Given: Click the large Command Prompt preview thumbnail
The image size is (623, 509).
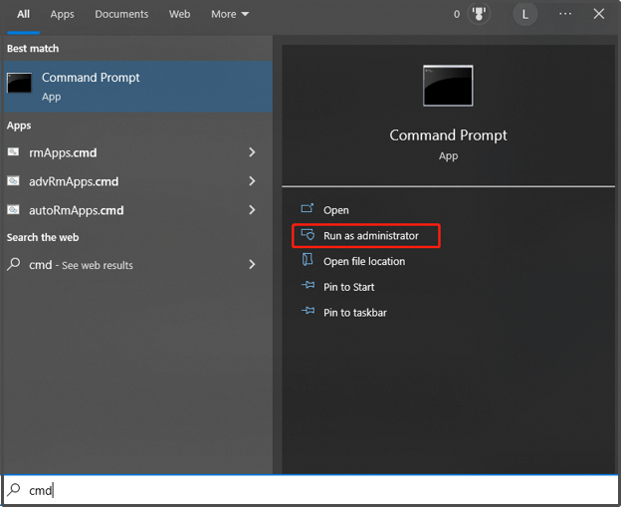Looking at the screenshot, I should 448,86.
